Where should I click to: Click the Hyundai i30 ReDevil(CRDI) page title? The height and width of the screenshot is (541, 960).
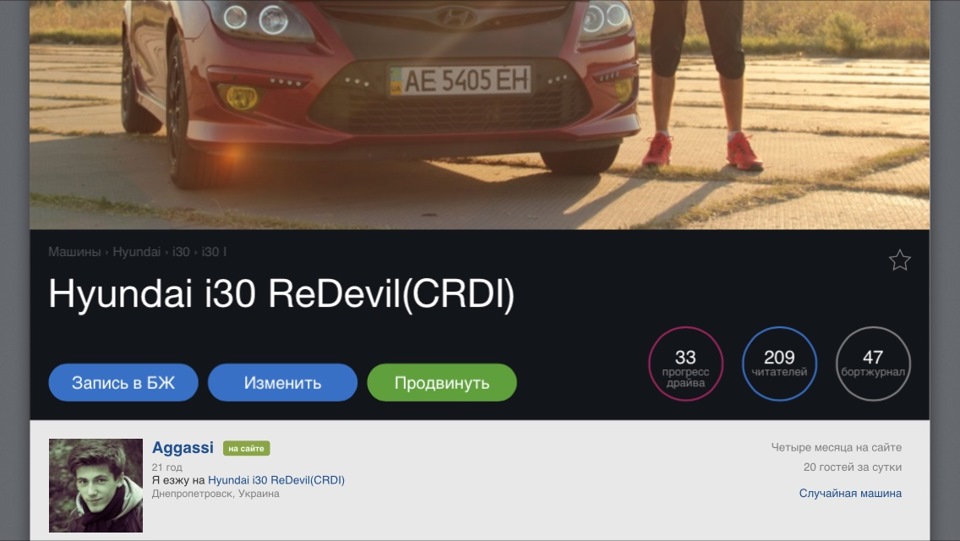[x=281, y=294]
